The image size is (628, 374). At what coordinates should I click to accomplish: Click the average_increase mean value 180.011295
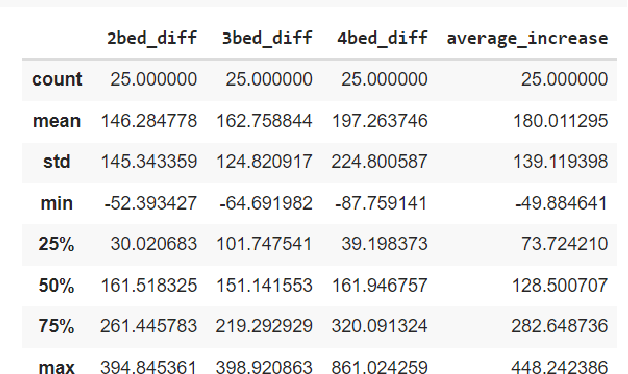(x=561, y=121)
